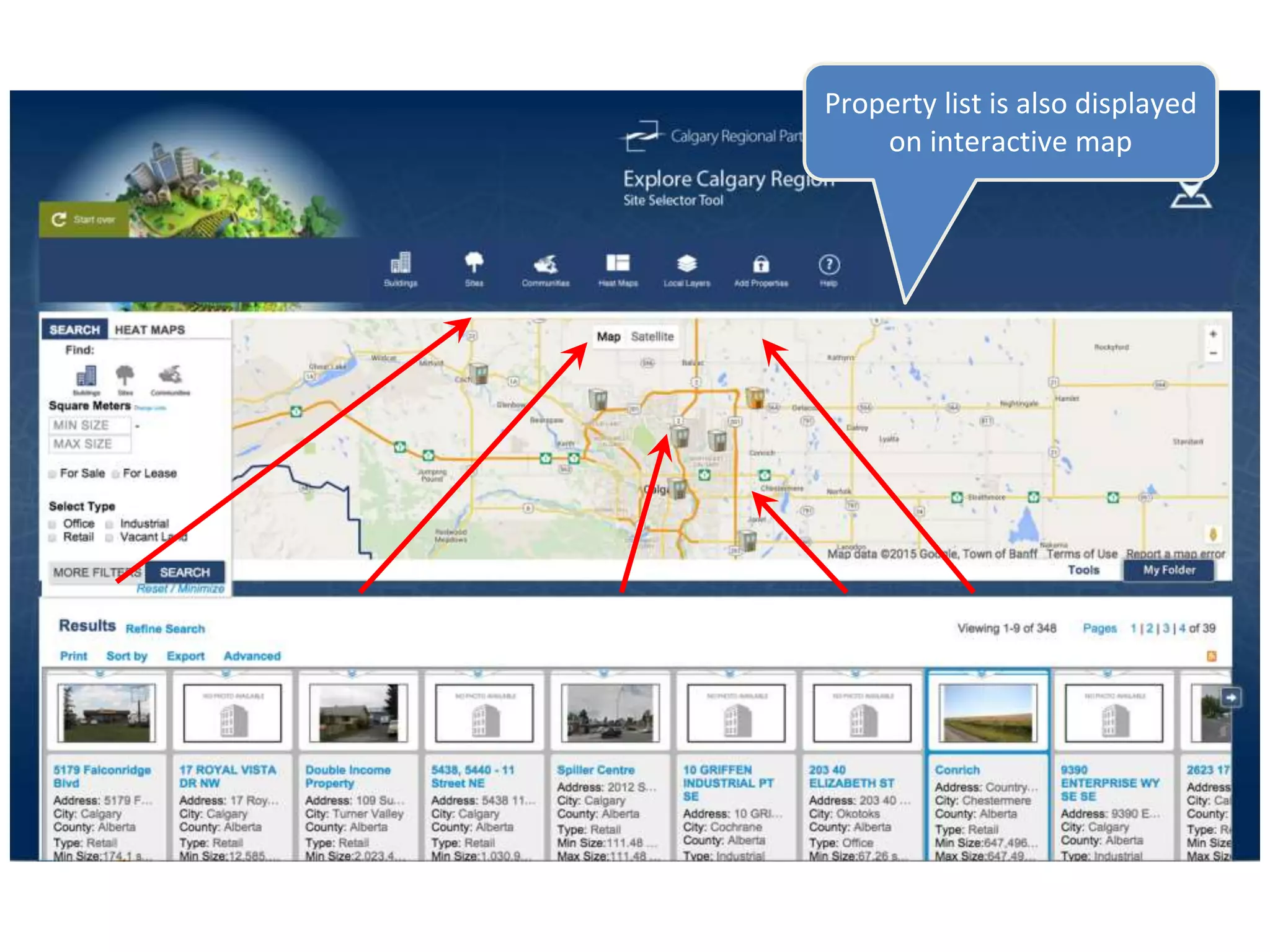1270x952 pixels.
Task: Check the Industrial type checkbox
Action: pyautogui.click(x=109, y=524)
